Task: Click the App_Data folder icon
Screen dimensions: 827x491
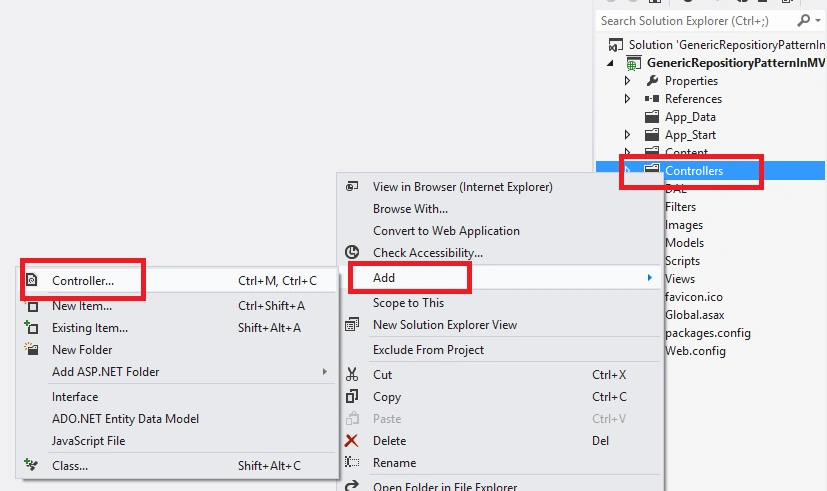Action: pyautogui.click(x=652, y=117)
